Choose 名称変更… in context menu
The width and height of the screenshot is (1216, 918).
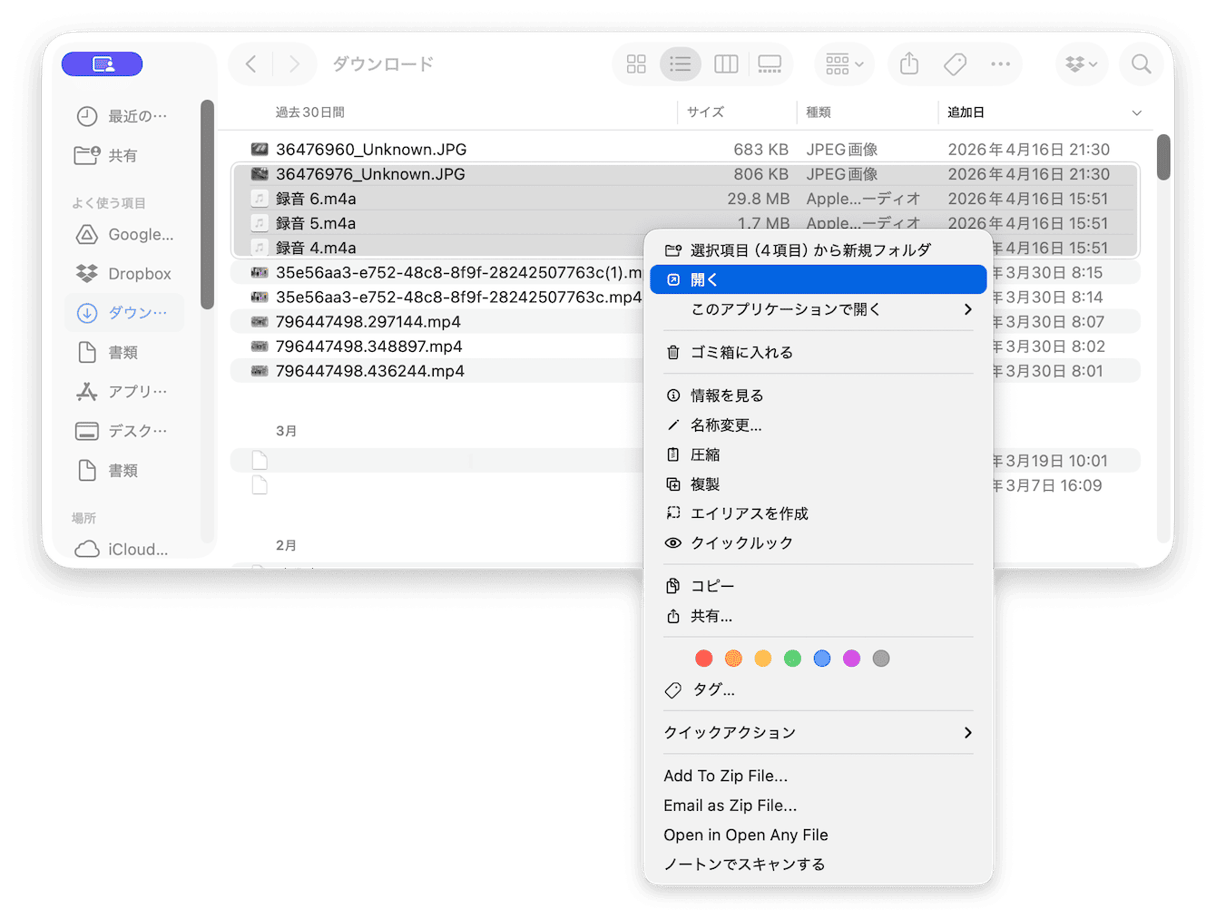818,425
